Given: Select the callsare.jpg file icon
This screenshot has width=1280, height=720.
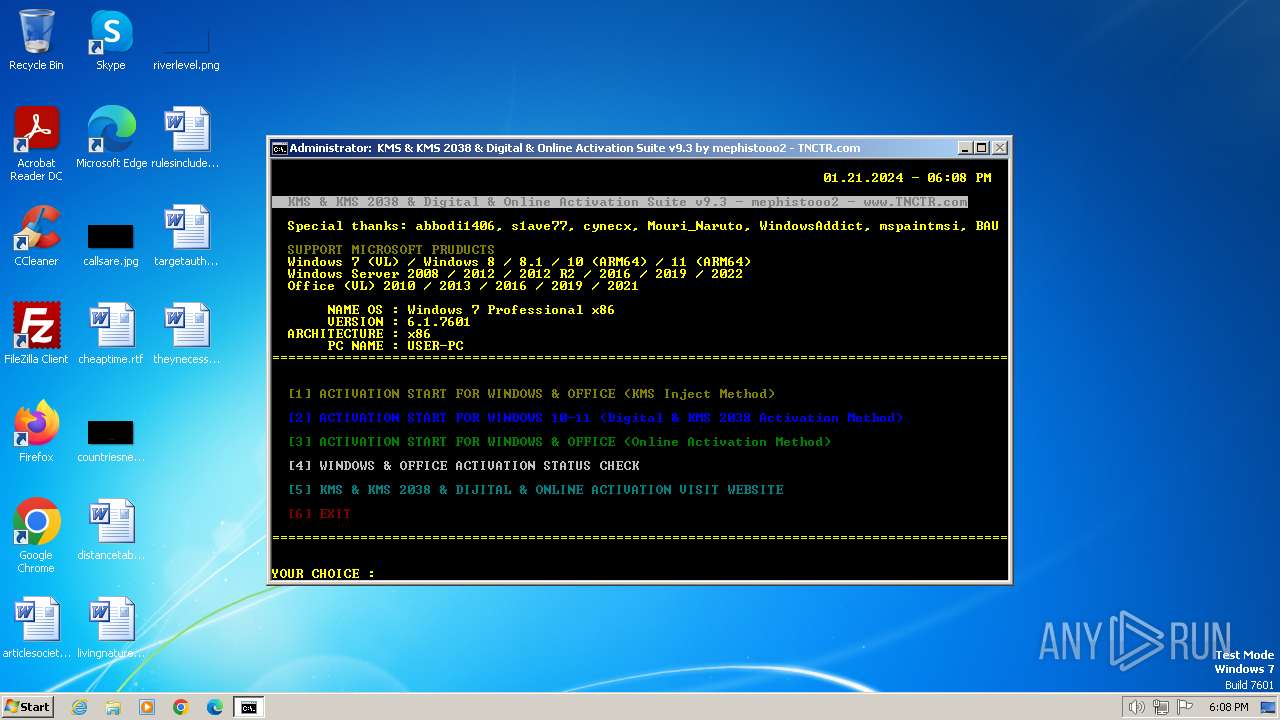Looking at the screenshot, I should pos(111,241).
